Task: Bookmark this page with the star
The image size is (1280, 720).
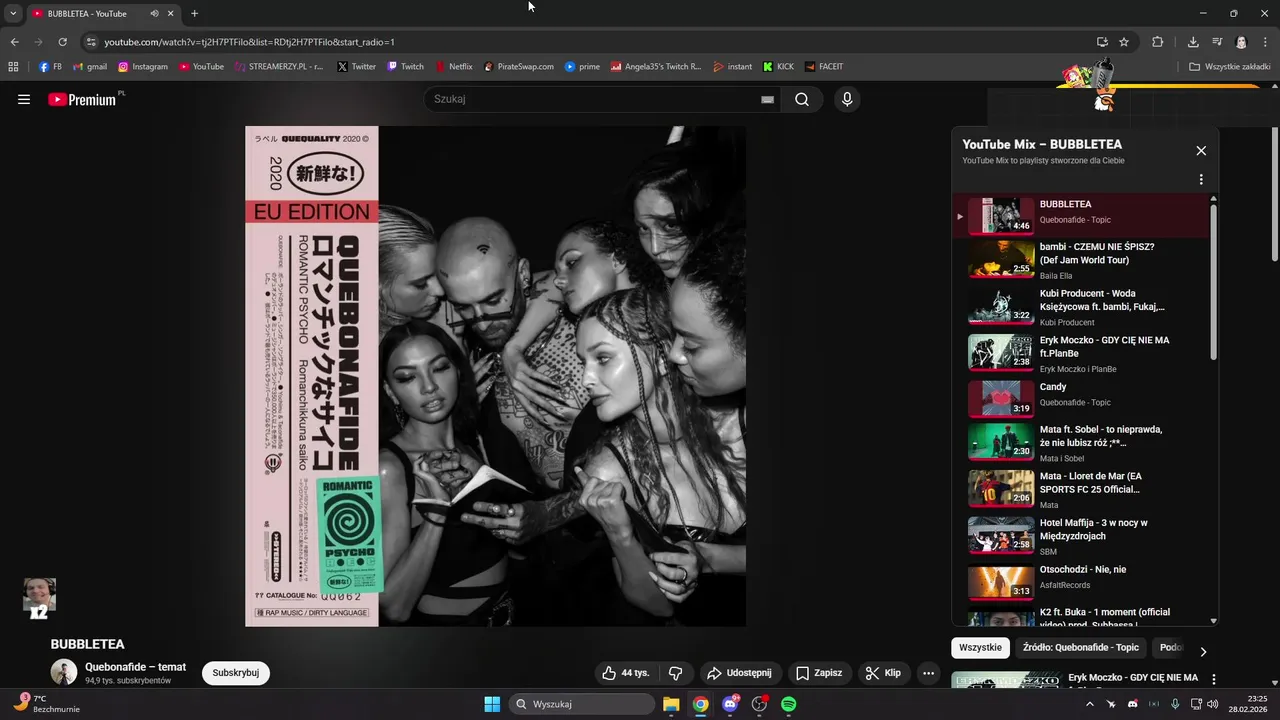Action: 1124,42
